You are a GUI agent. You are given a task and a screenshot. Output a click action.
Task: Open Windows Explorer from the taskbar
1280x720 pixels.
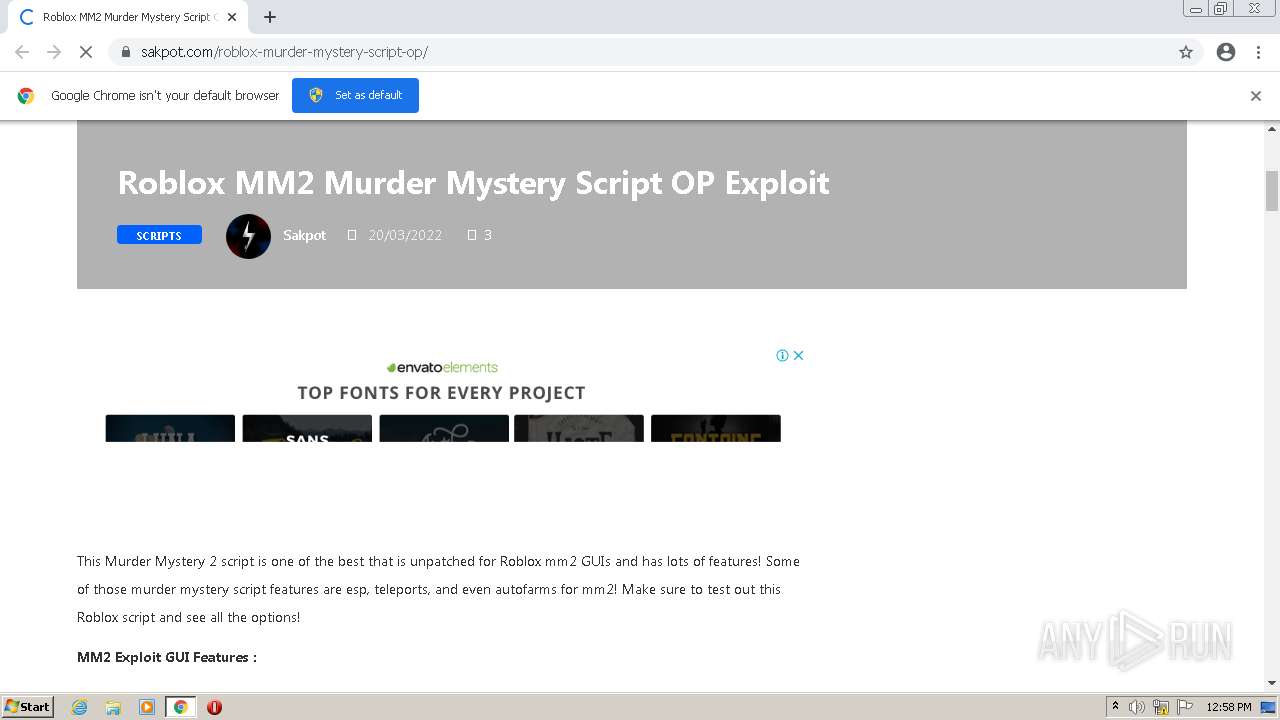113,707
